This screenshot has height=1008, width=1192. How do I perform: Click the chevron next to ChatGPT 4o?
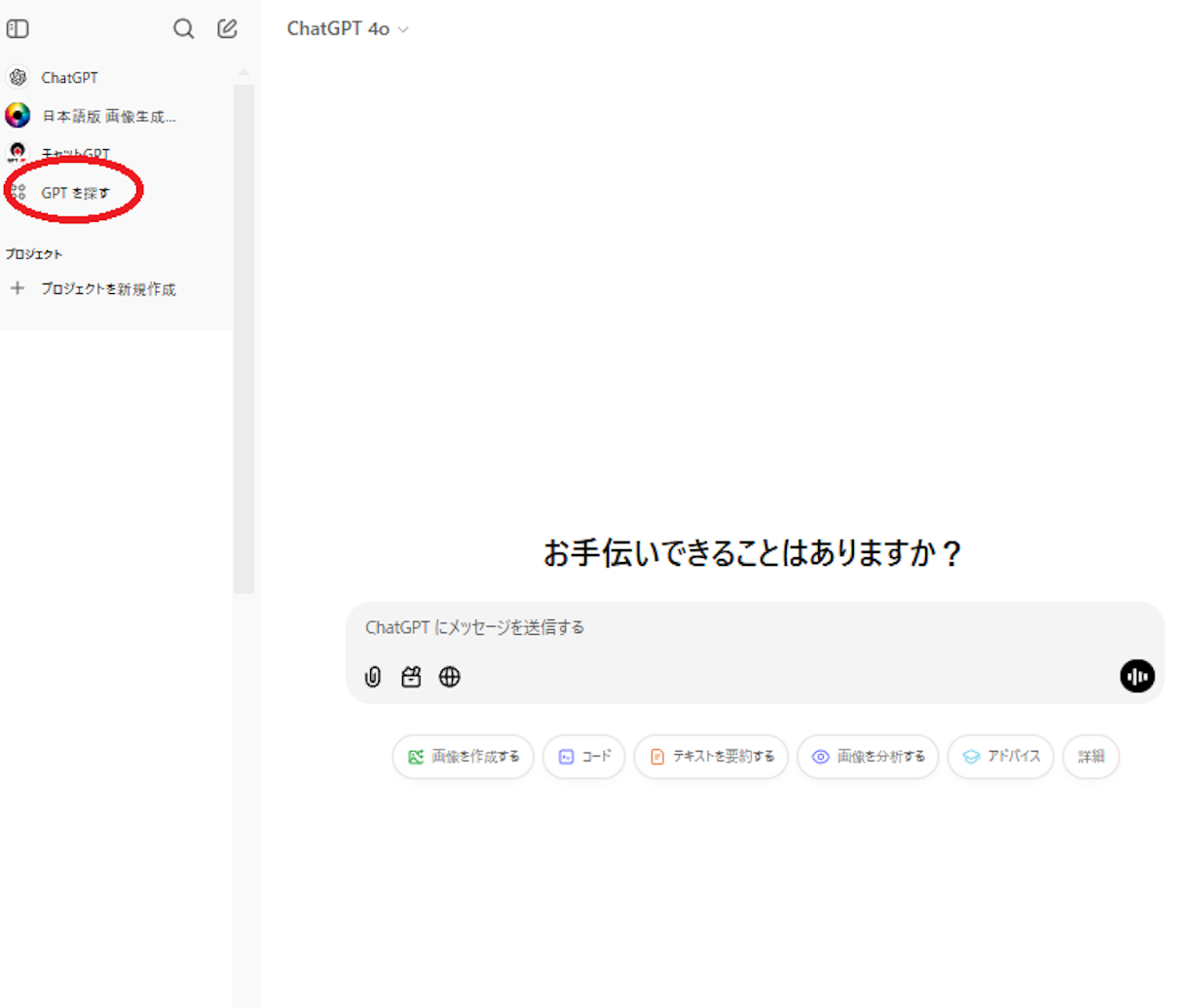pos(403,30)
